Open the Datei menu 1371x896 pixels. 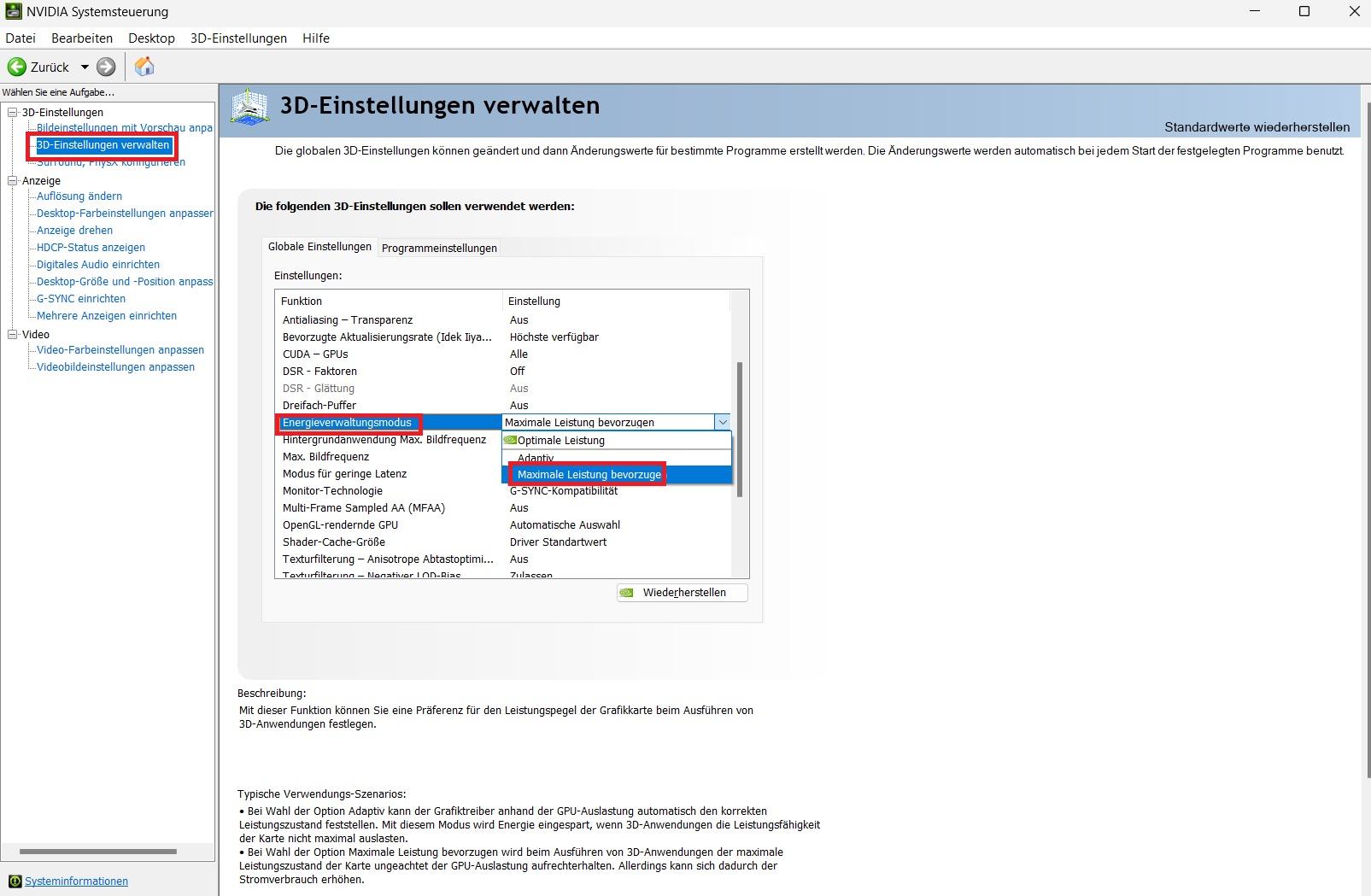21,38
